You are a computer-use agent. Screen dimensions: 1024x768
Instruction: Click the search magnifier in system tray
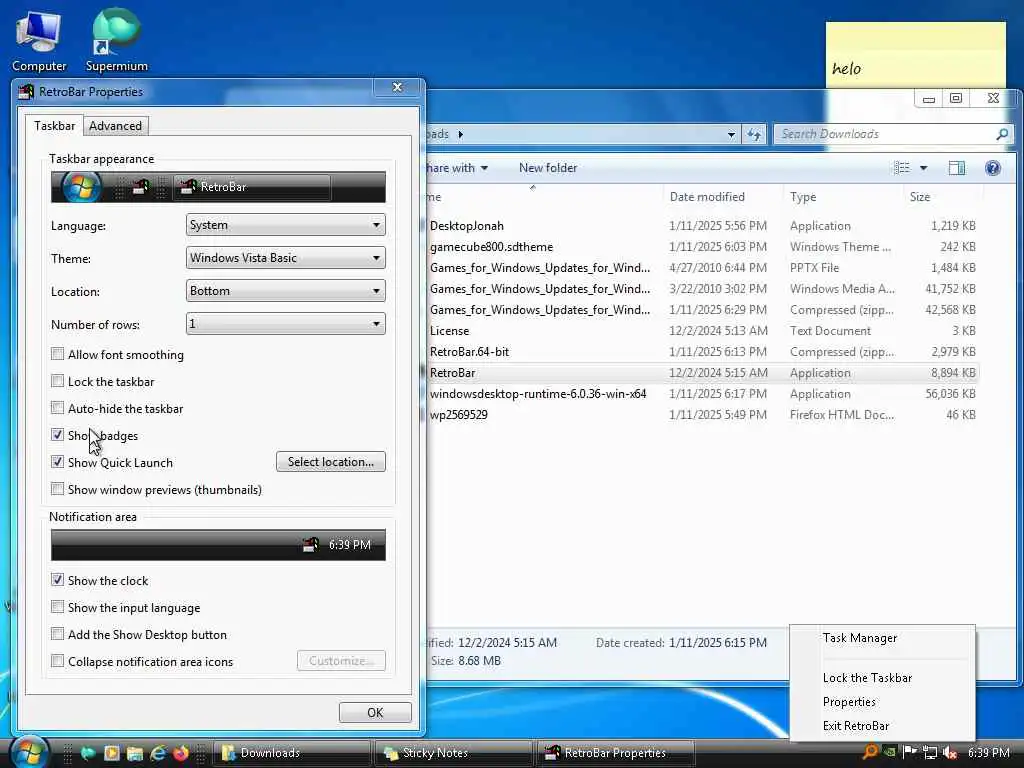tap(869, 752)
